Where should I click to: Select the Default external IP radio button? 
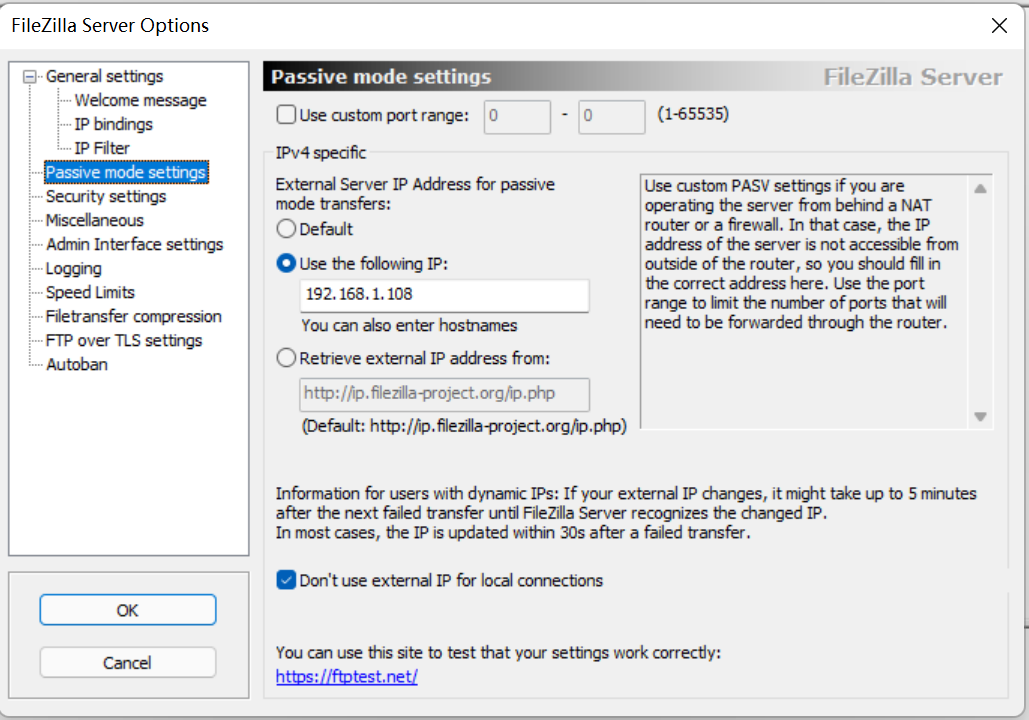coord(286,229)
